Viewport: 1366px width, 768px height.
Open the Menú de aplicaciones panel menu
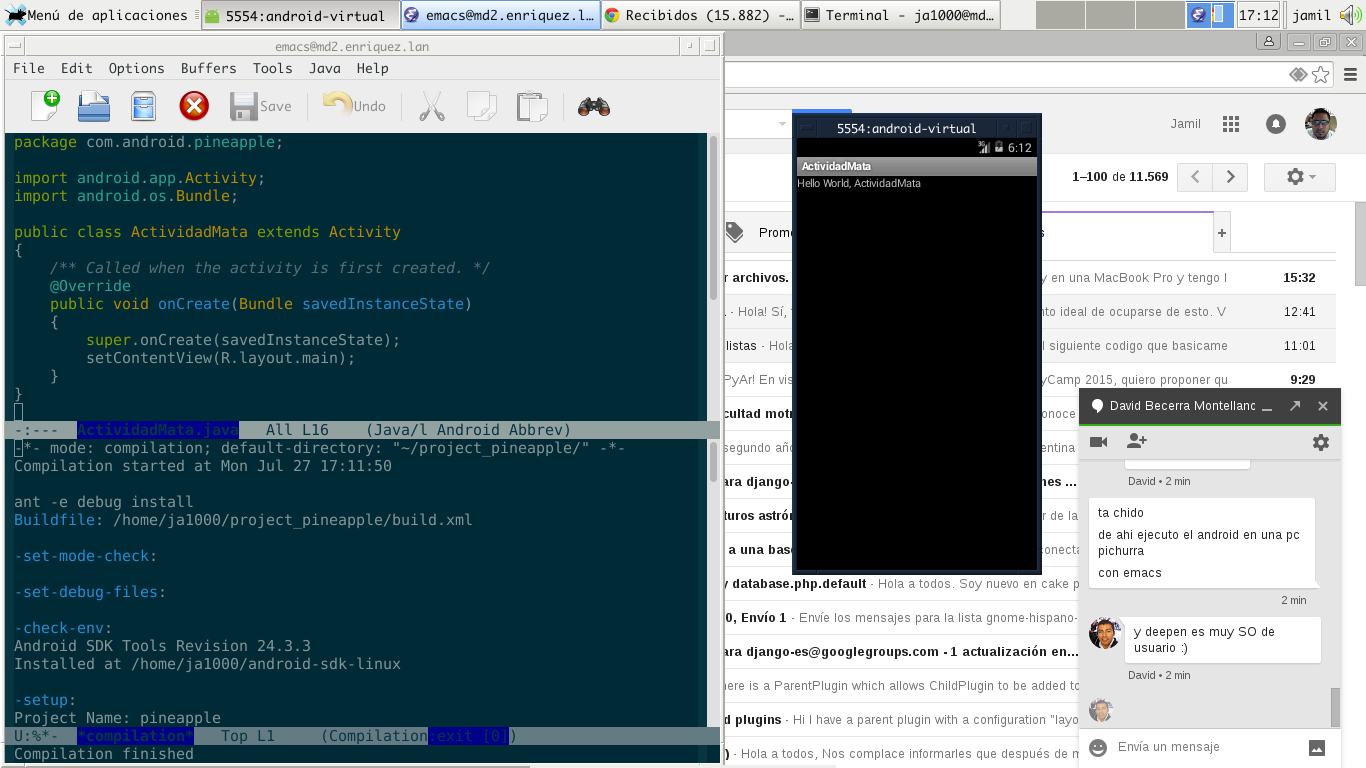96,15
